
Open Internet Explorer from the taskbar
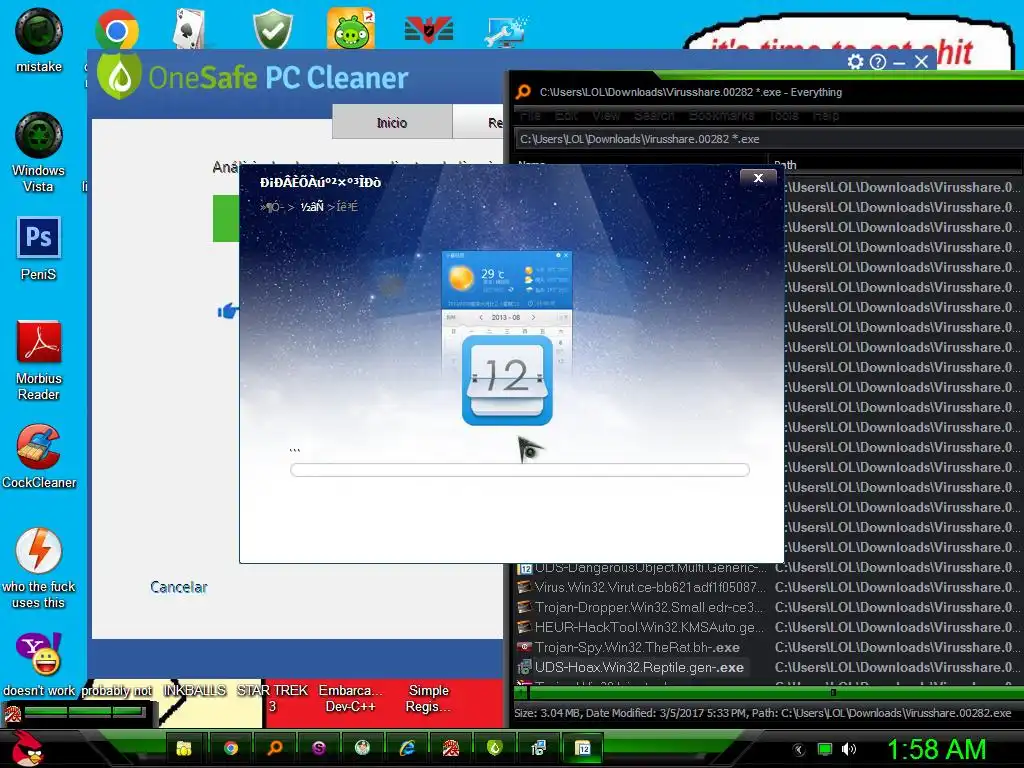pyautogui.click(x=407, y=748)
